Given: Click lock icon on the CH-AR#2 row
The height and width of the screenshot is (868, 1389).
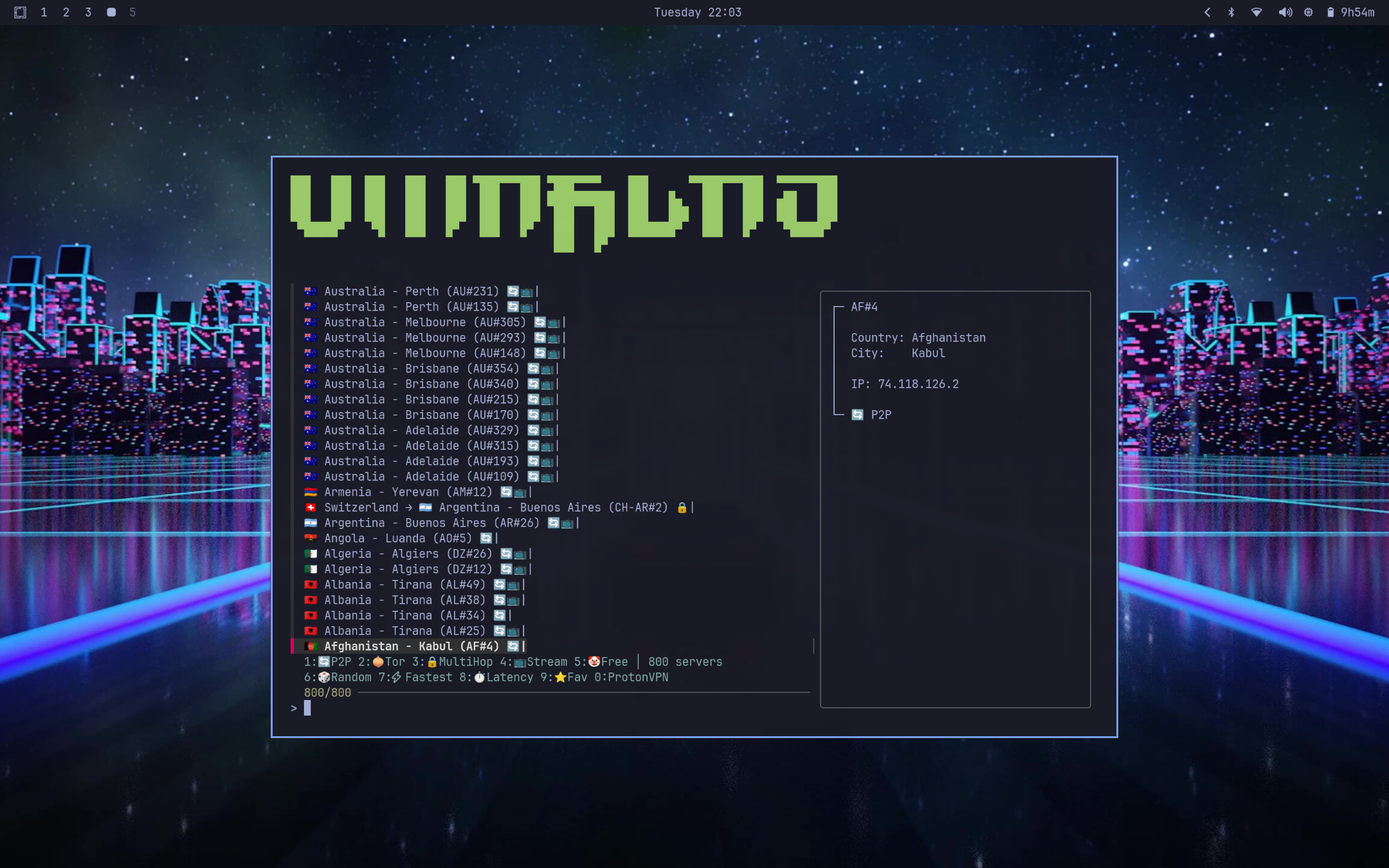Looking at the screenshot, I should coord(682,508).
